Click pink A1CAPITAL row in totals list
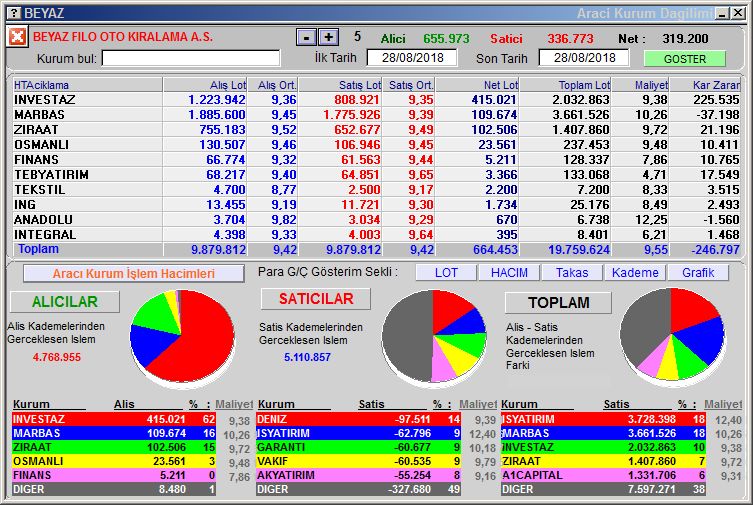The height and width of the screenshot is (505, 753). [603, 475]
